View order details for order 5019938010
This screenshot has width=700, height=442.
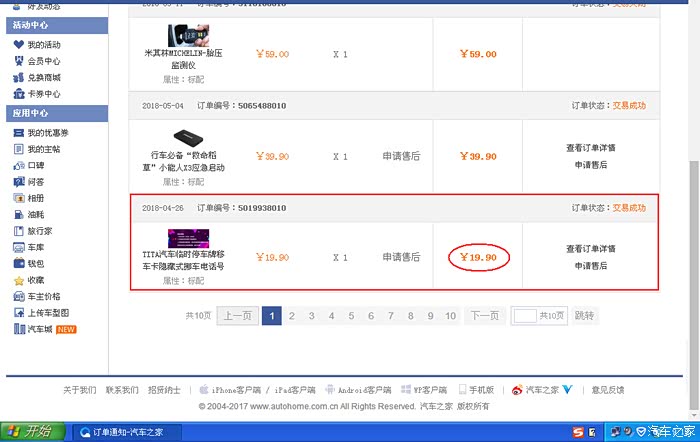pos(591,249)
